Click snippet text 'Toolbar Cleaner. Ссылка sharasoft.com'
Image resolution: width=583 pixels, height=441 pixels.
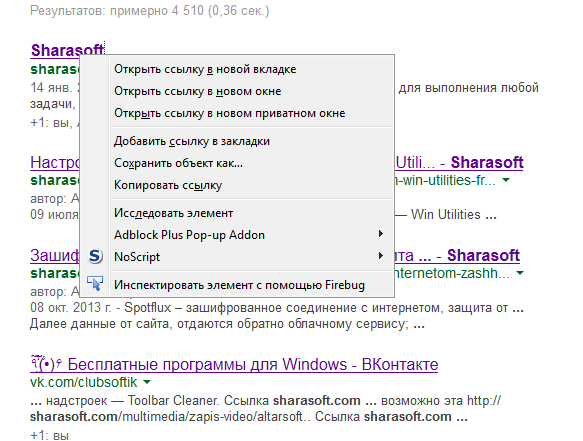[x=244, y=401]
